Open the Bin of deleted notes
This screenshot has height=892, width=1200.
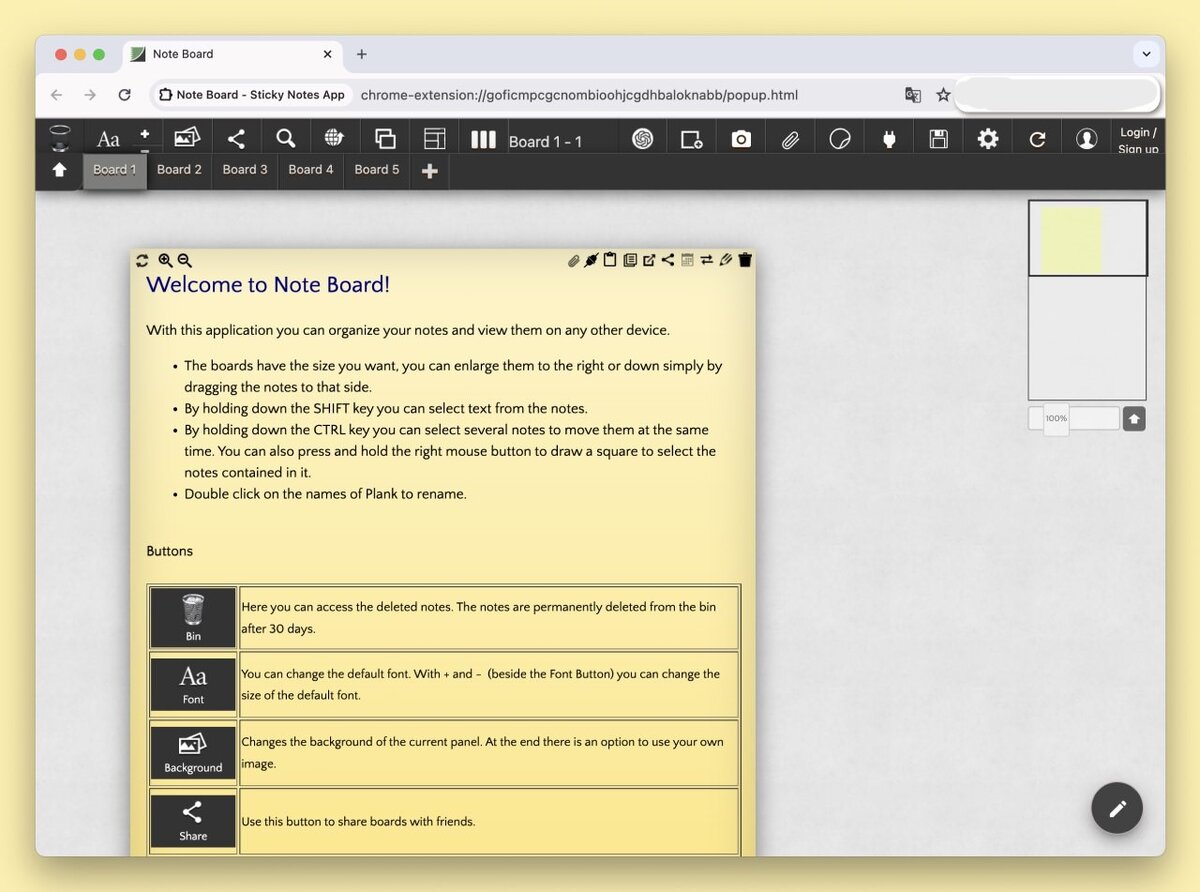point(60,138)
